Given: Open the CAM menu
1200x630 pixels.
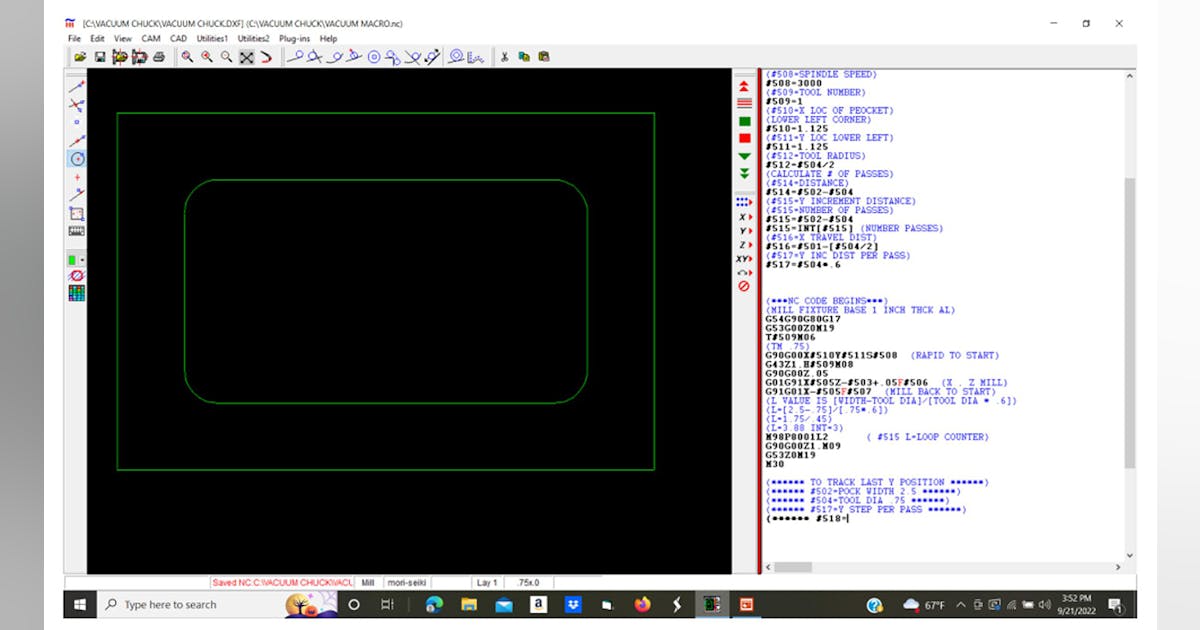Looking at the screenshot, I should [x=150, y=38].
